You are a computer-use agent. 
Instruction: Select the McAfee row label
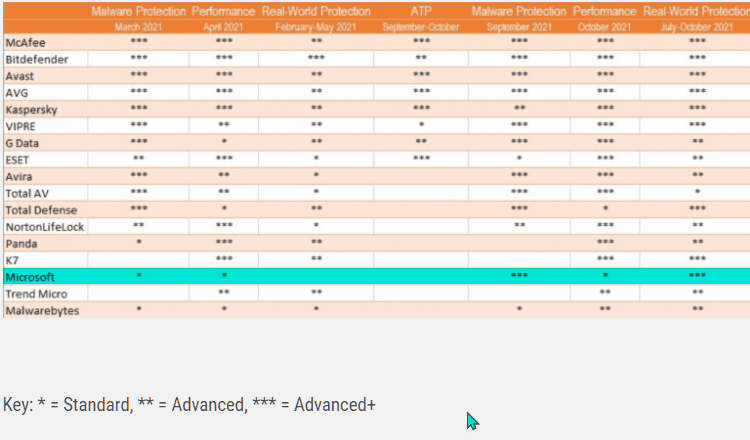(25, 43)
